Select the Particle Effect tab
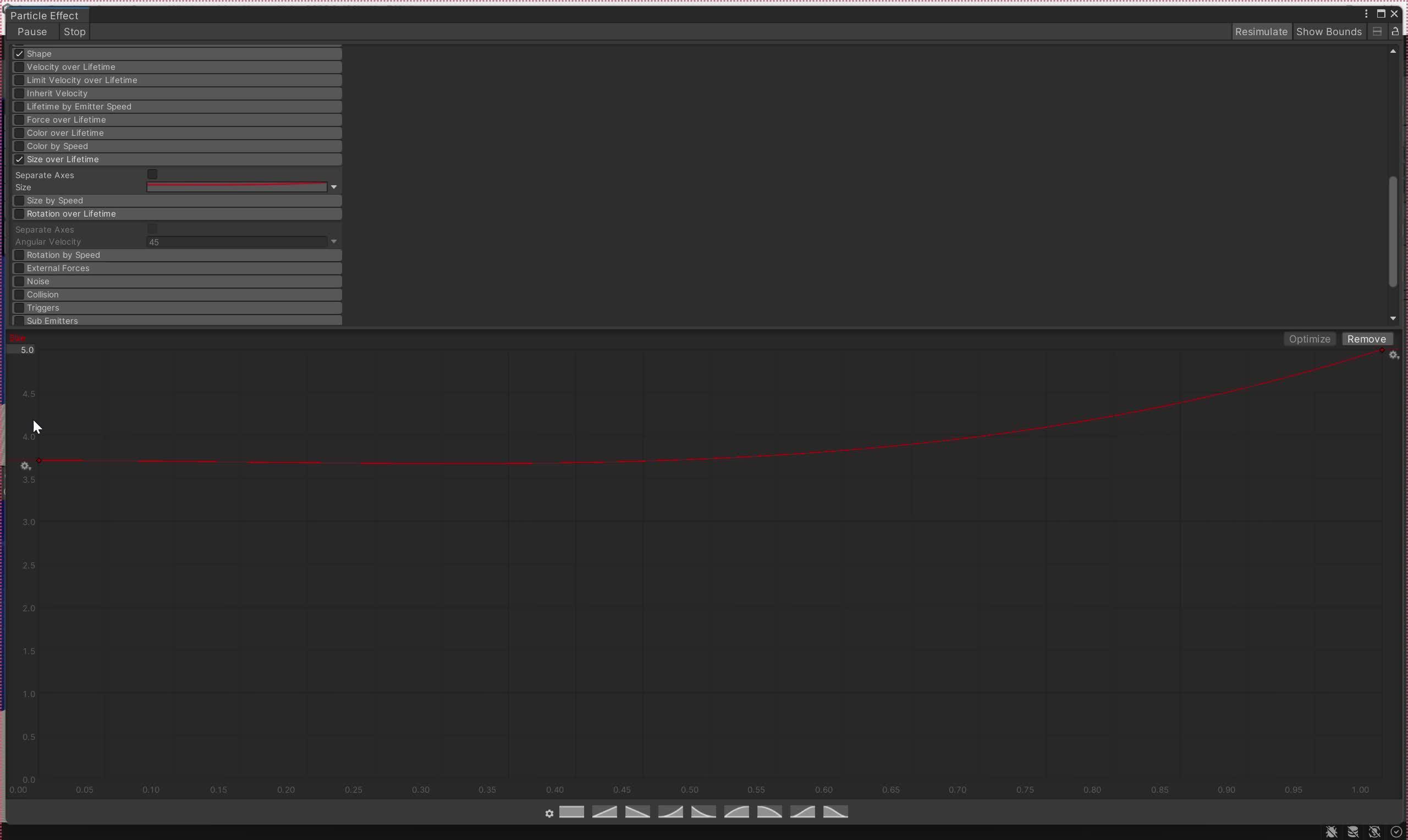Image resolution: width=1408 pixels, height=840 pixels. (x=44, y=15)
